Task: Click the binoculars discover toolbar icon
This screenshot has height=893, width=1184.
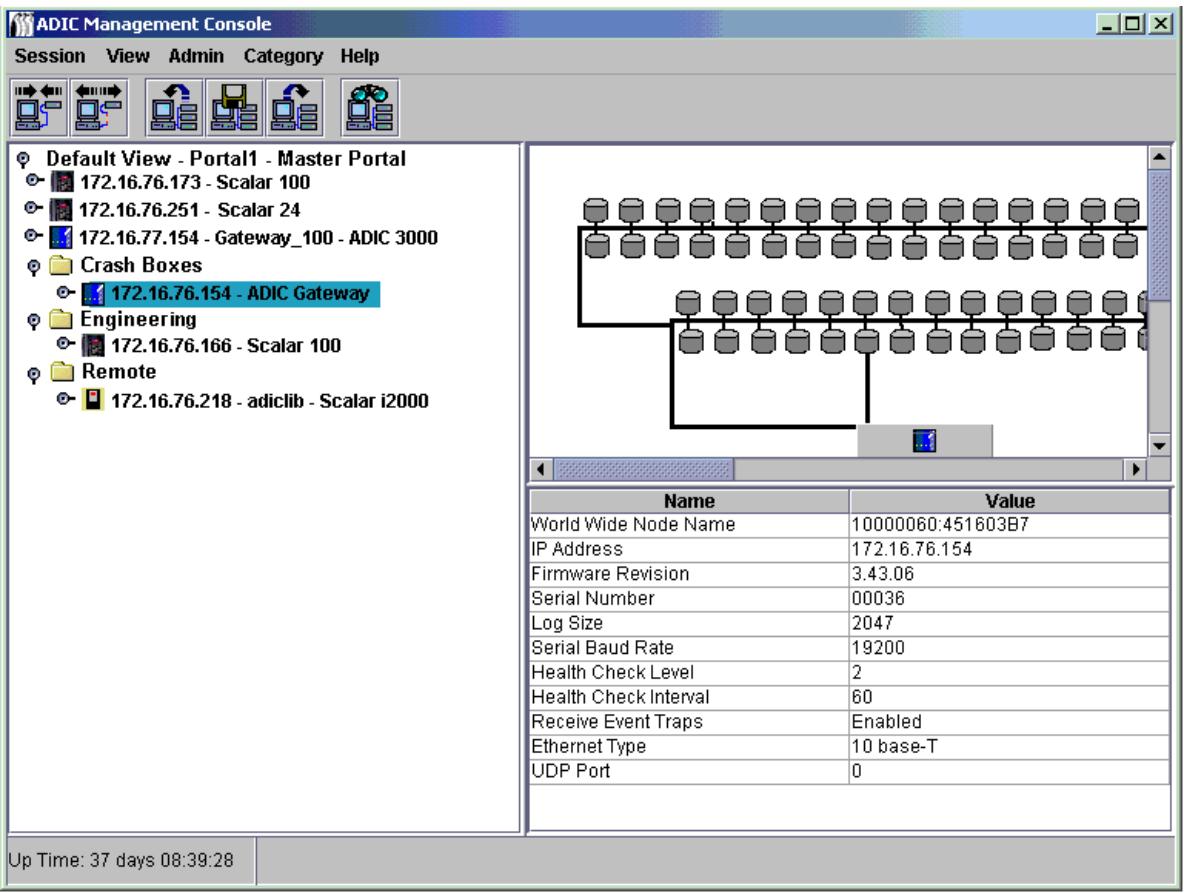Action: (x=370, y=107)
